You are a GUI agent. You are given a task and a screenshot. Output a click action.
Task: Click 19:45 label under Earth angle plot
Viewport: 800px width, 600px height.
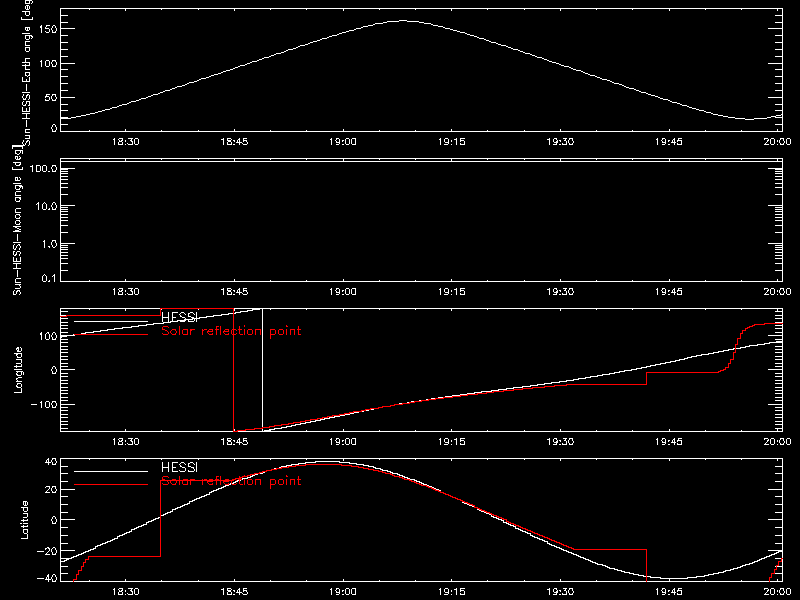point(669,142)
